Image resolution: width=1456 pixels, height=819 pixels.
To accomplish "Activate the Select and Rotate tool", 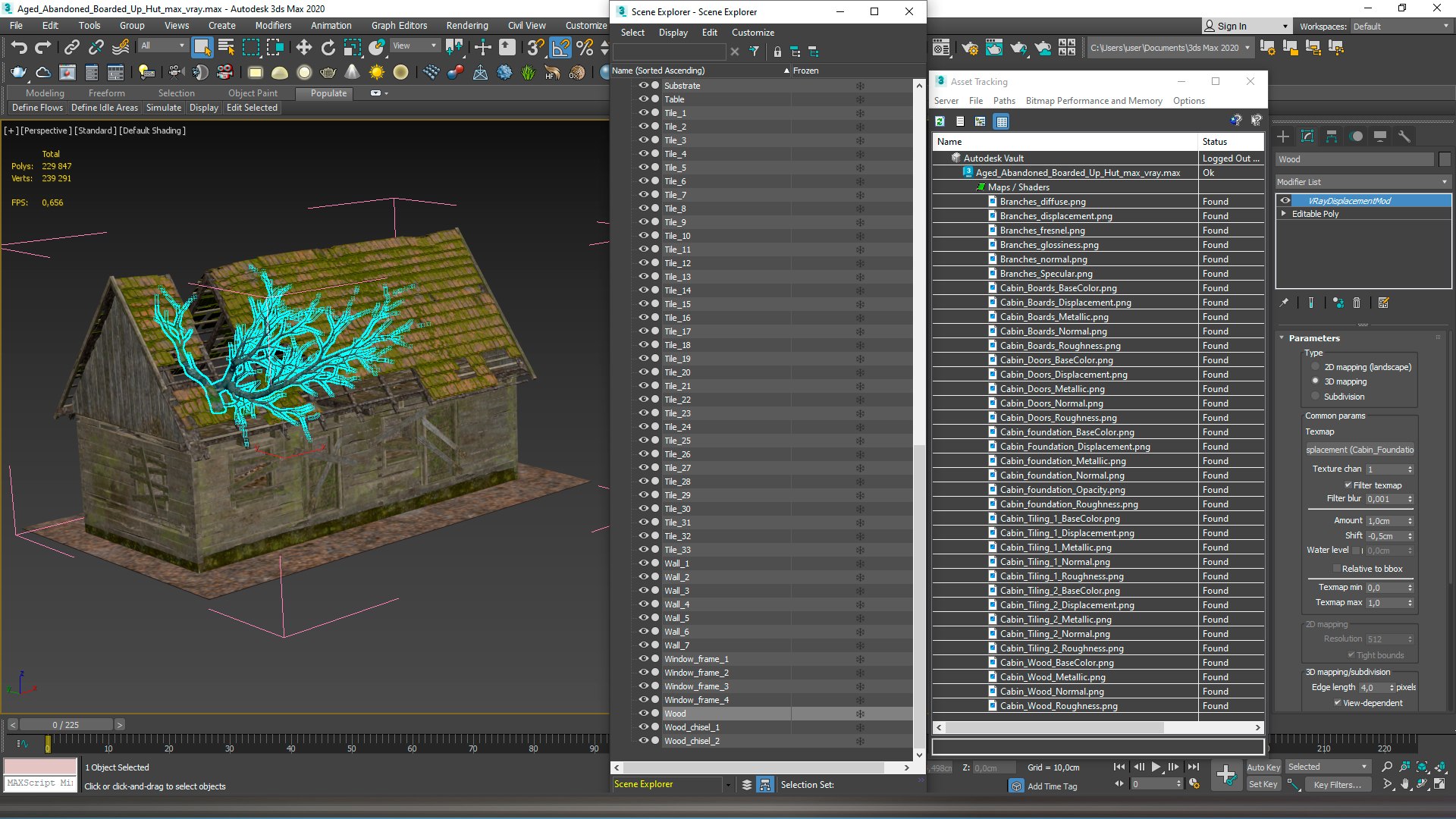I will coord(328,48).
